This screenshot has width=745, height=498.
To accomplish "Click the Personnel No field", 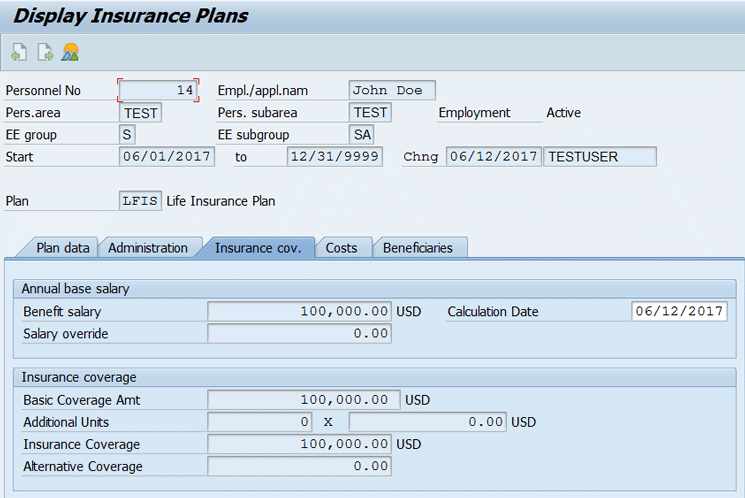I will click(158, 90).
